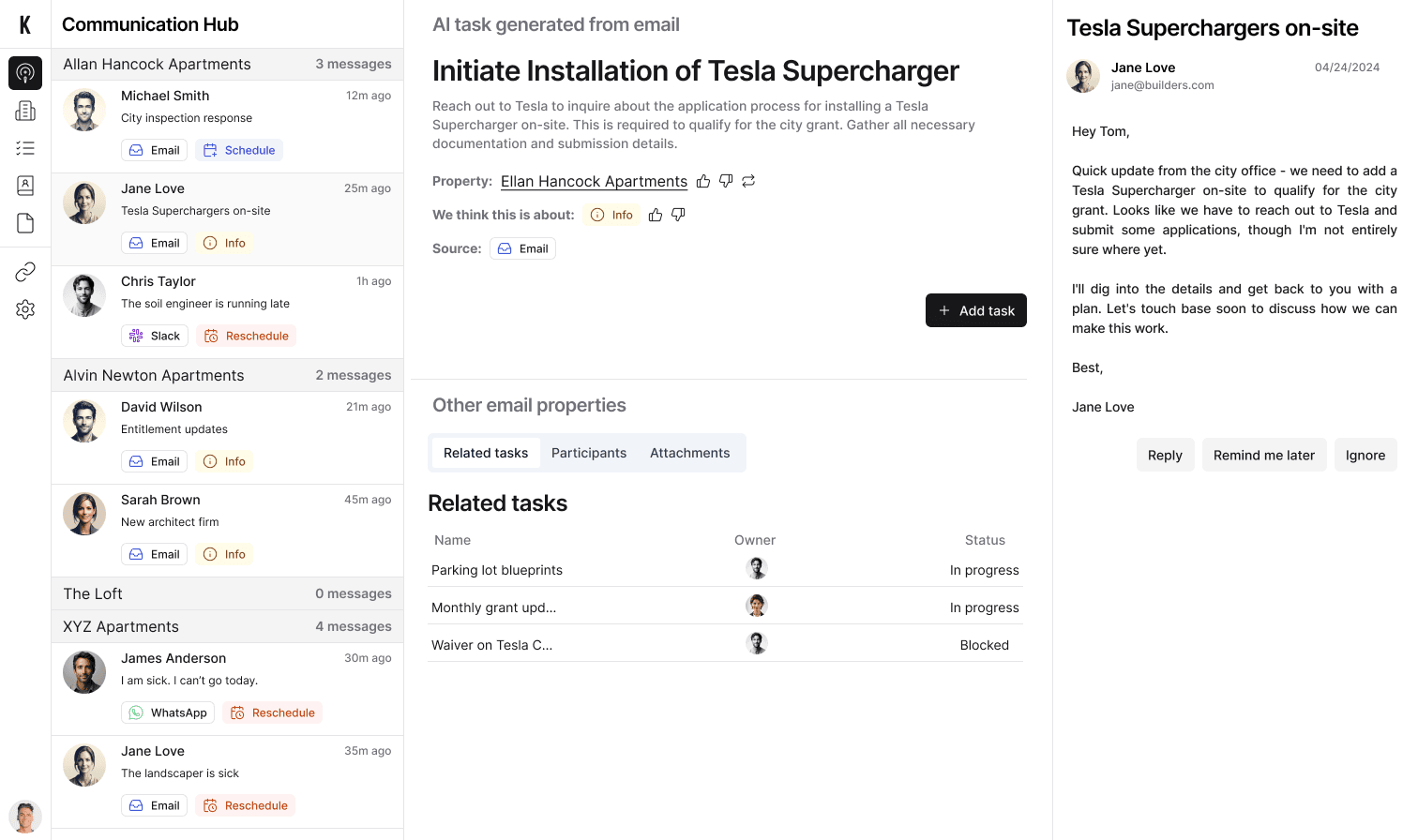Open the task list icon in sidebar

pyautogui.click(x=25, y=148)
